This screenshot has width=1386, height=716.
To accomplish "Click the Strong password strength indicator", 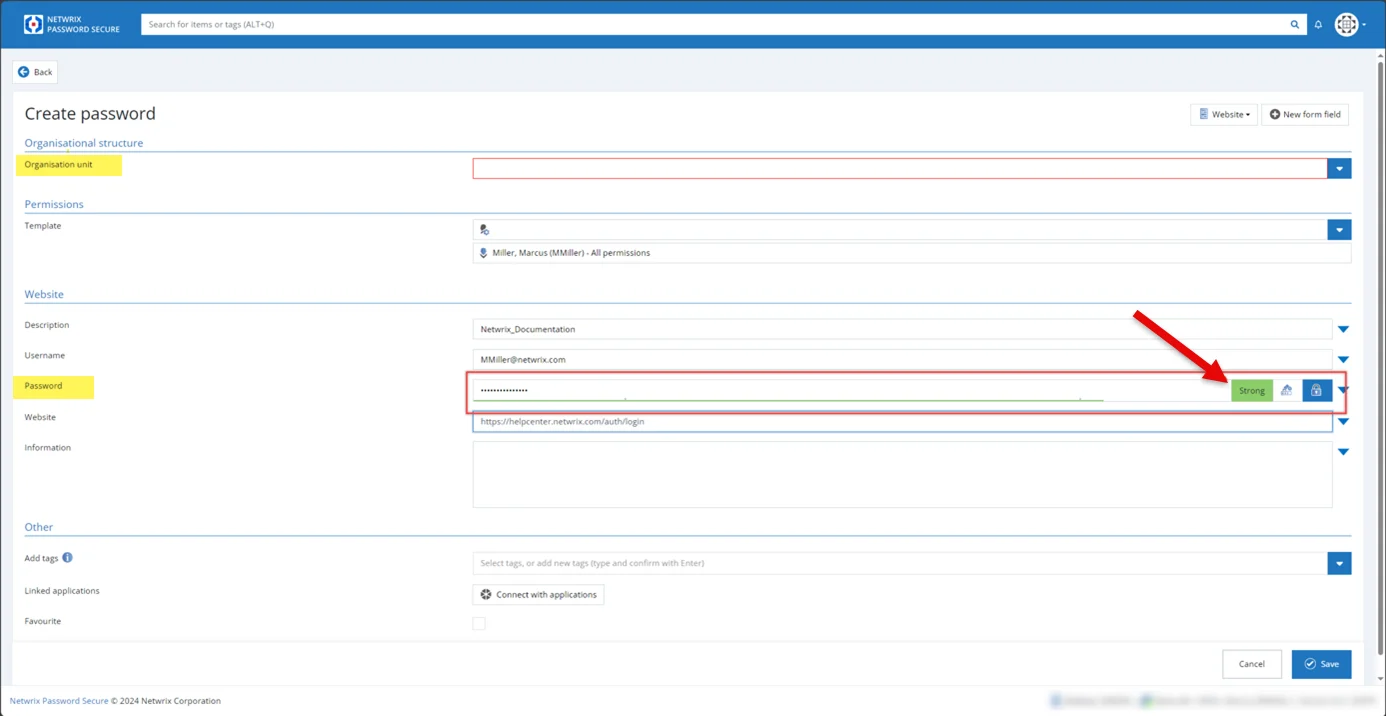I will pos(1252,390).
